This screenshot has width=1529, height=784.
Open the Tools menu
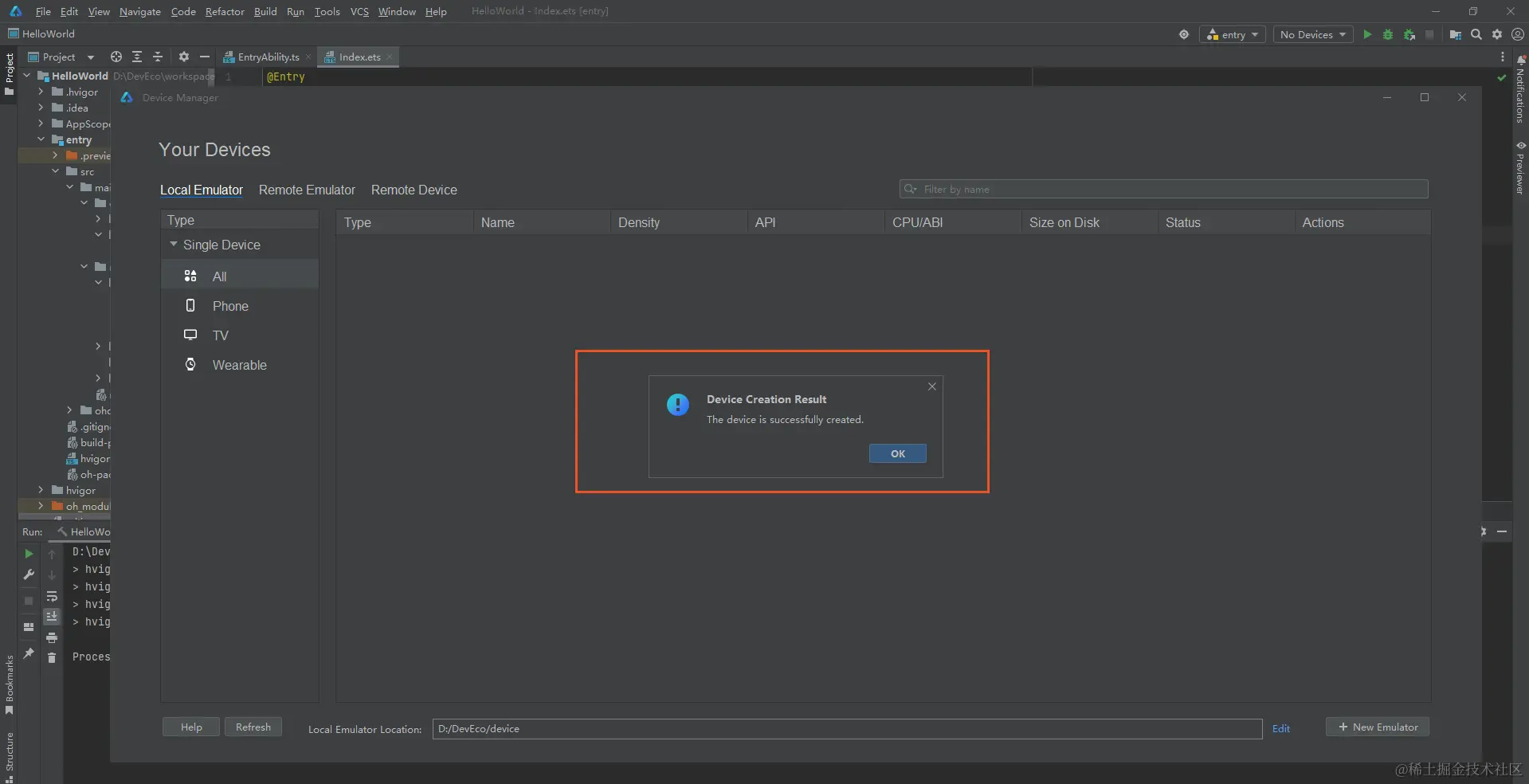(x=327, y=11)
